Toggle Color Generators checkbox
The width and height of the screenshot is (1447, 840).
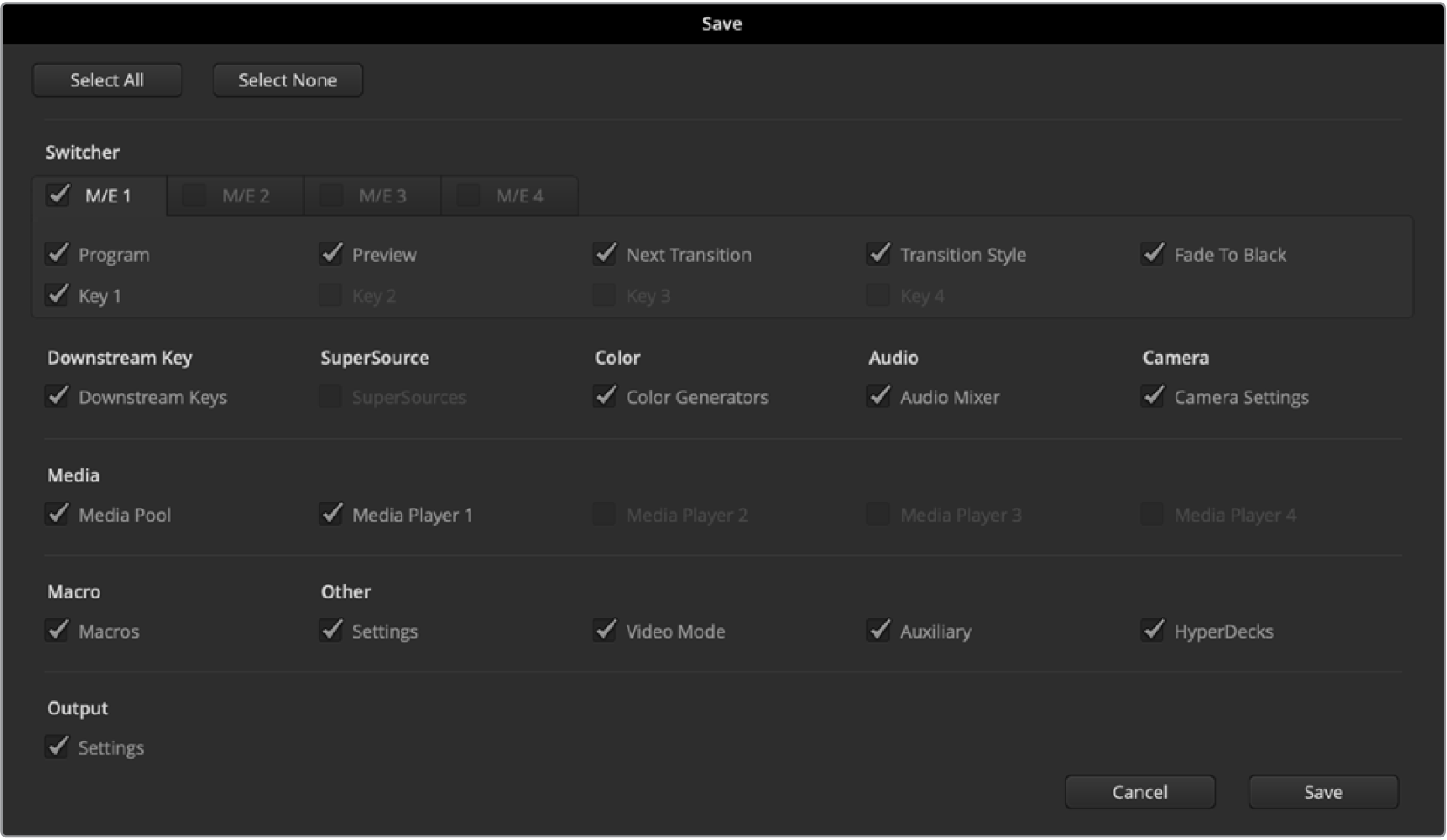coord(605,397)
